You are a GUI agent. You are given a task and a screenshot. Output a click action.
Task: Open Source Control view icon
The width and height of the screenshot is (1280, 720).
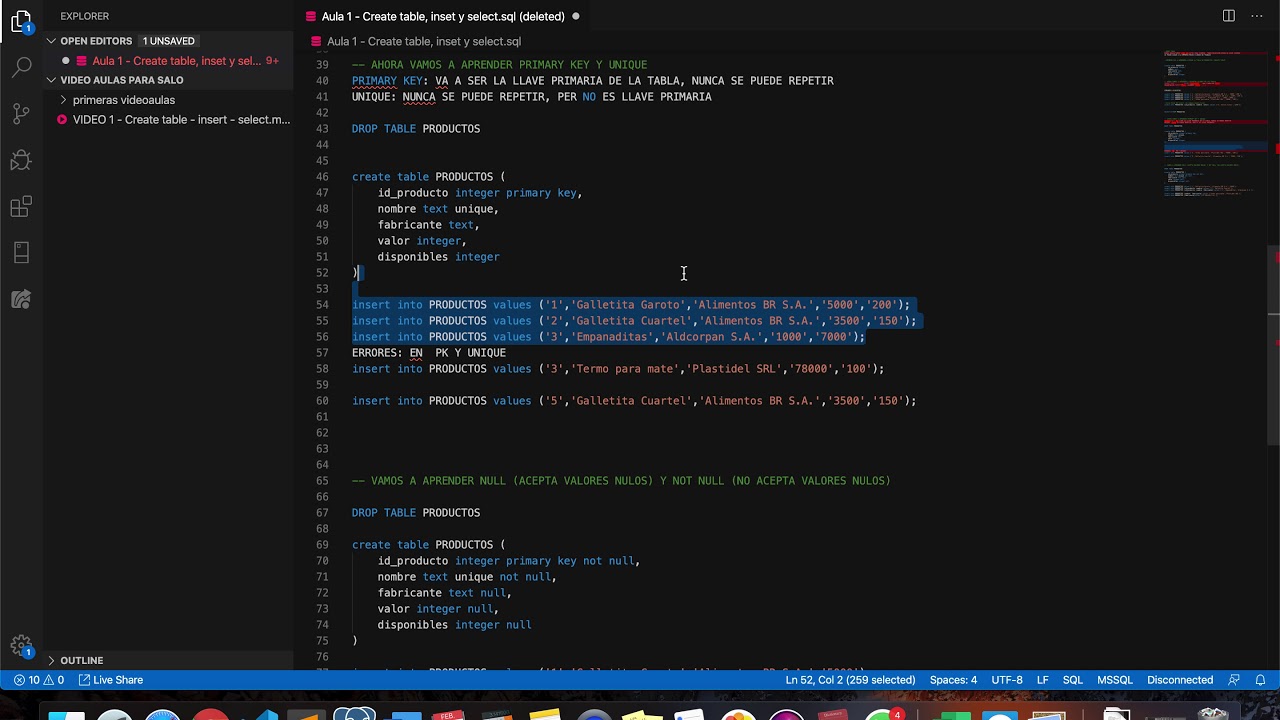pyautogui.click(x=21, y=113)
